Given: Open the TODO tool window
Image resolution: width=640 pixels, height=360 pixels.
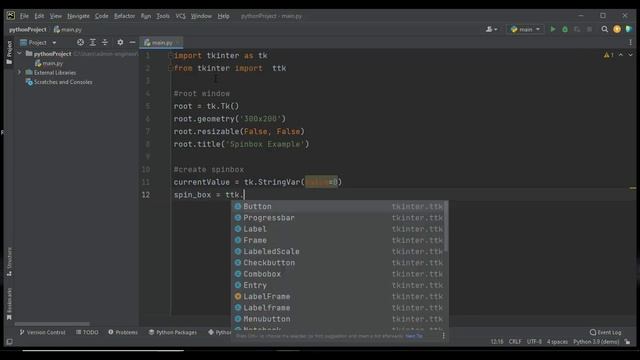Looking at the screenshot, I should pyautogui.click(x=87, y=332).
